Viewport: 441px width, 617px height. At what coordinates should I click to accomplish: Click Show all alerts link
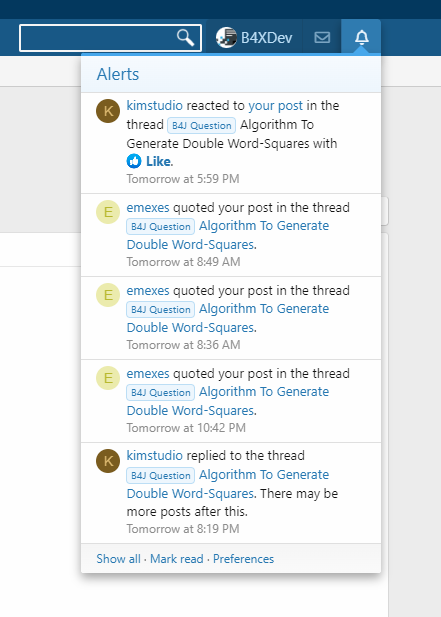118,559
